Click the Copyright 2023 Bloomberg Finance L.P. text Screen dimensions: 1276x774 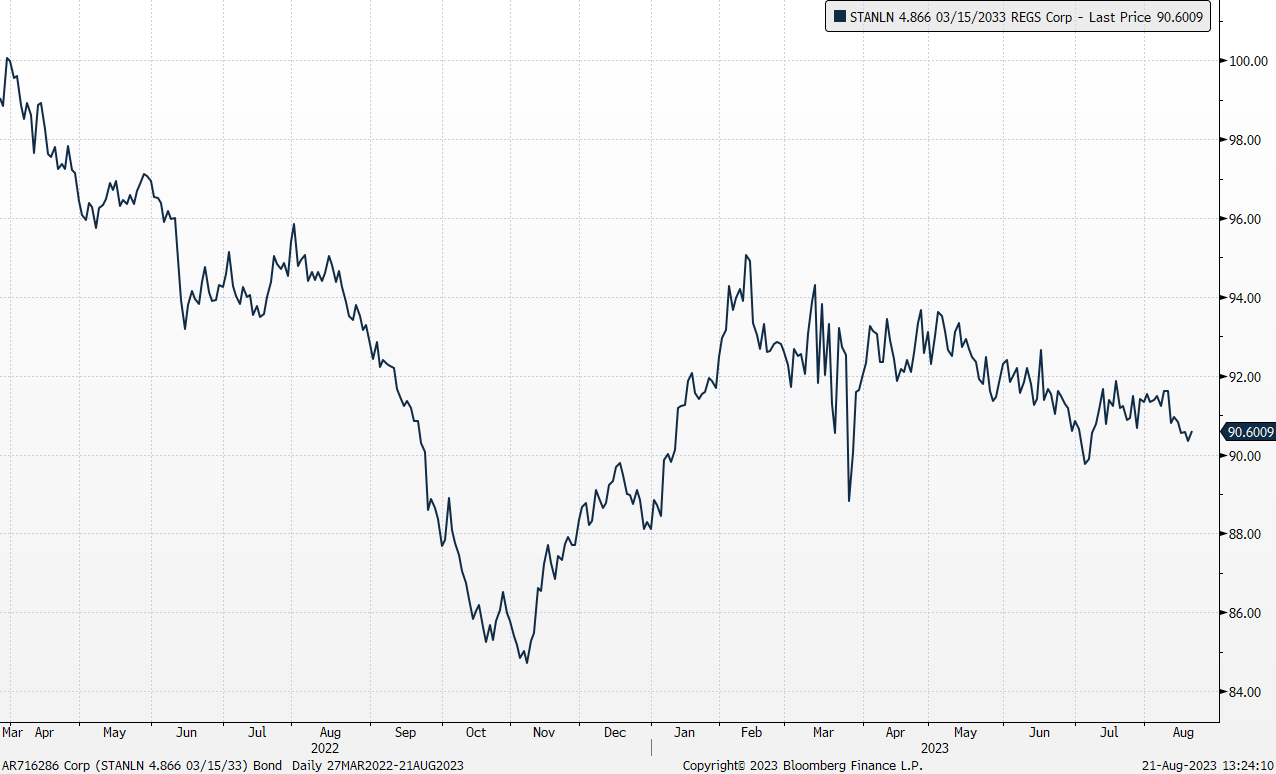803,765
